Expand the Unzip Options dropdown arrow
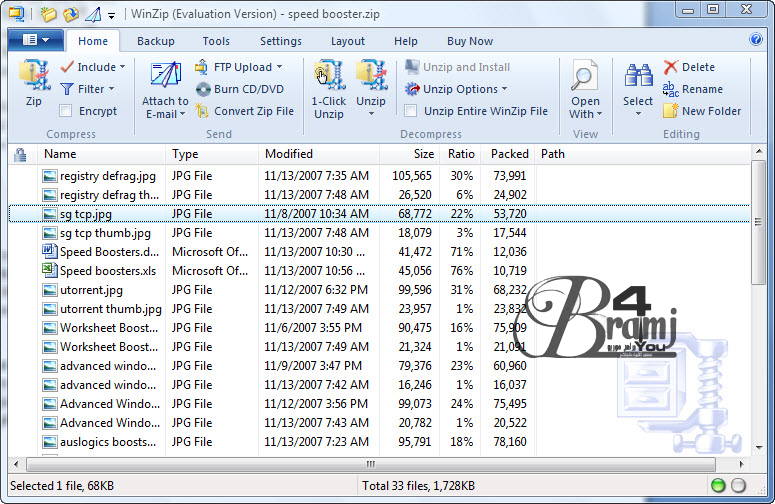Image resolution: width=775 pixels, height=504 pixels. (505, 89)
